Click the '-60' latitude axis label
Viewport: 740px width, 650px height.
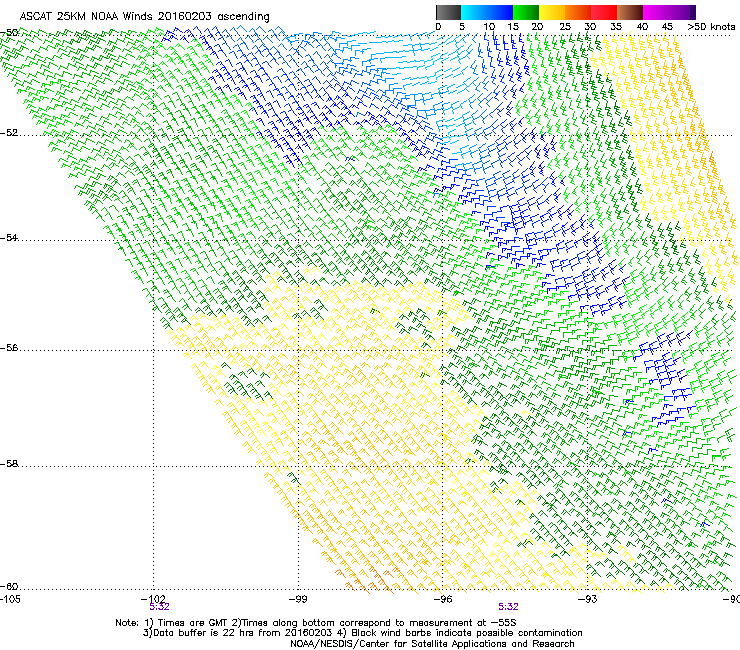9,586
